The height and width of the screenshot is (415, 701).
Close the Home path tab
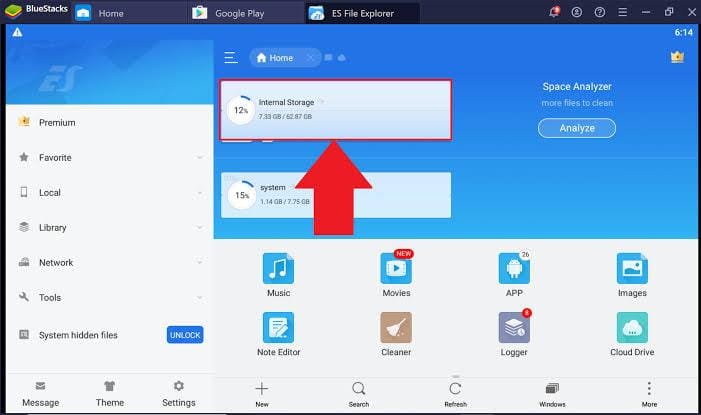click(310, 58)
